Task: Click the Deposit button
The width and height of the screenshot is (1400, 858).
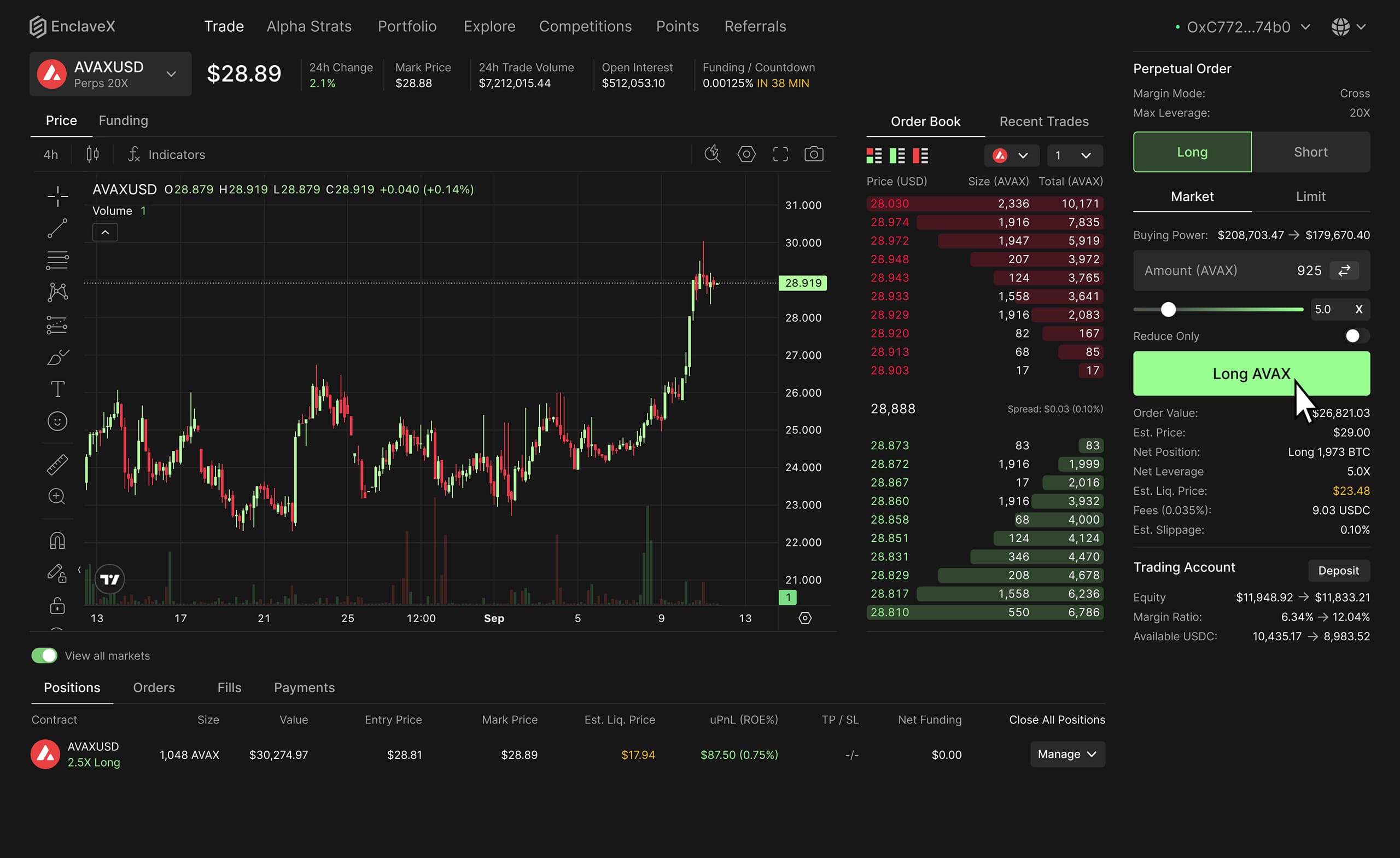Action: [x=1339, y=570]
